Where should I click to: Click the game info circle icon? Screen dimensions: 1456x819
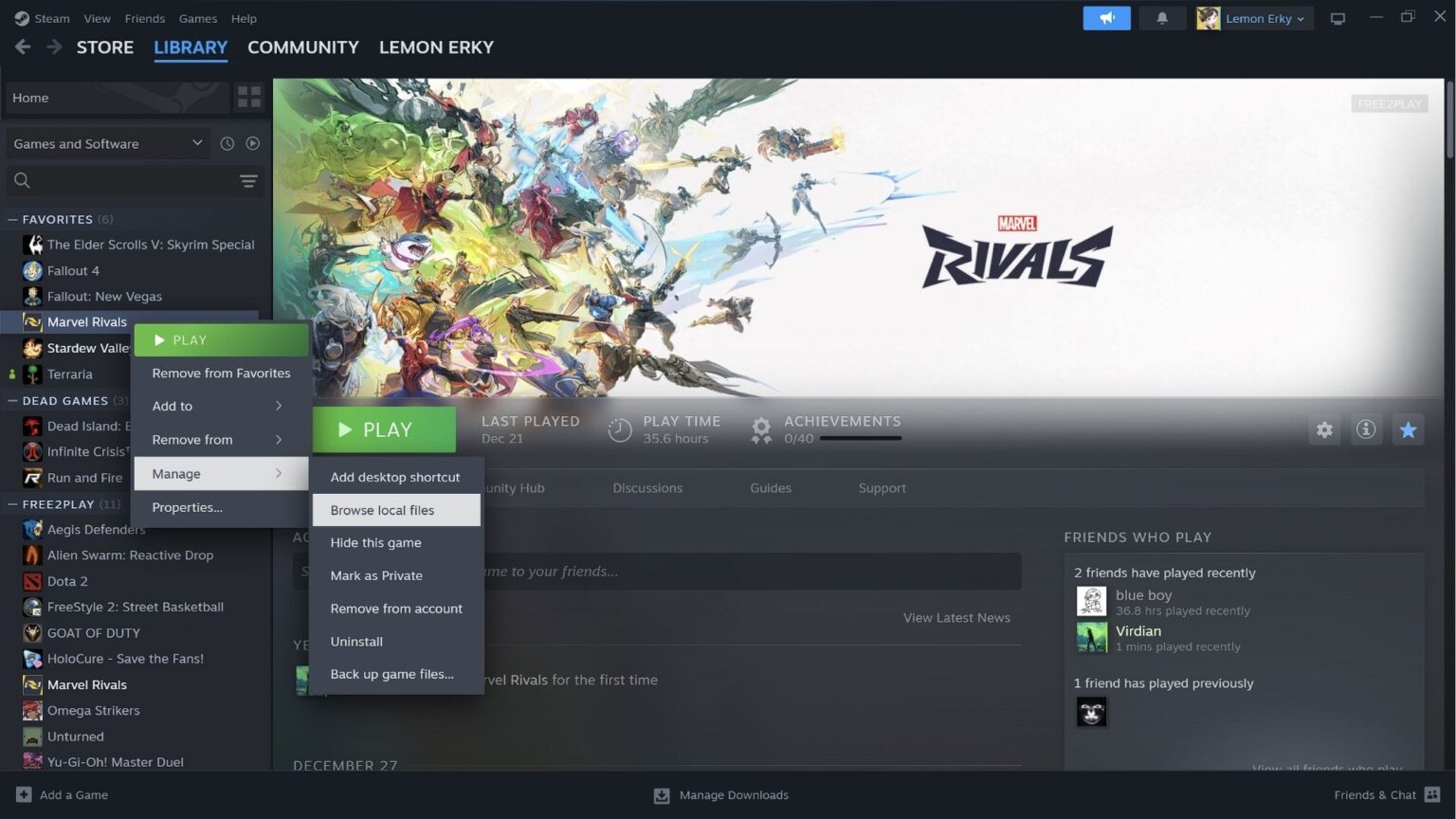tap(1366, 429)
